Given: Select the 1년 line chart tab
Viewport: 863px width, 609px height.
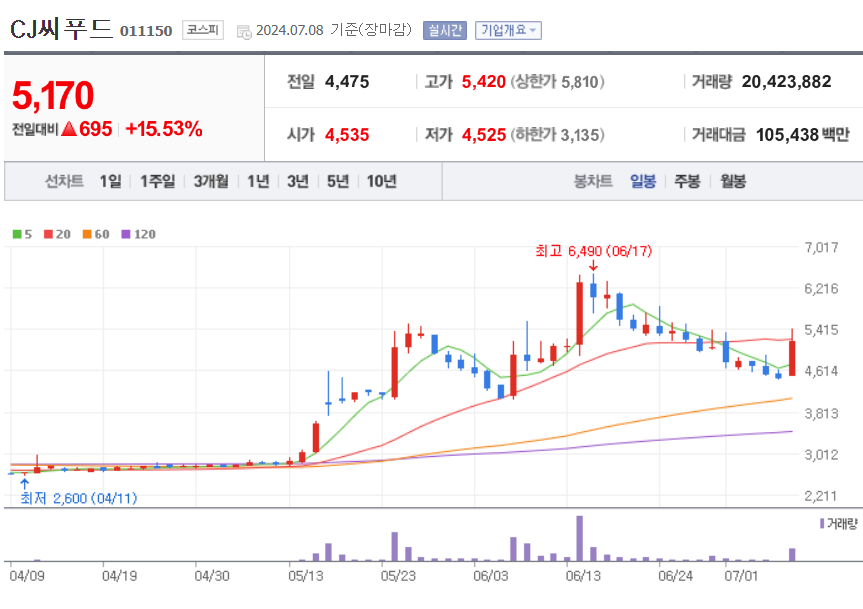Looking at the screenshot, I should coord(258,181).
